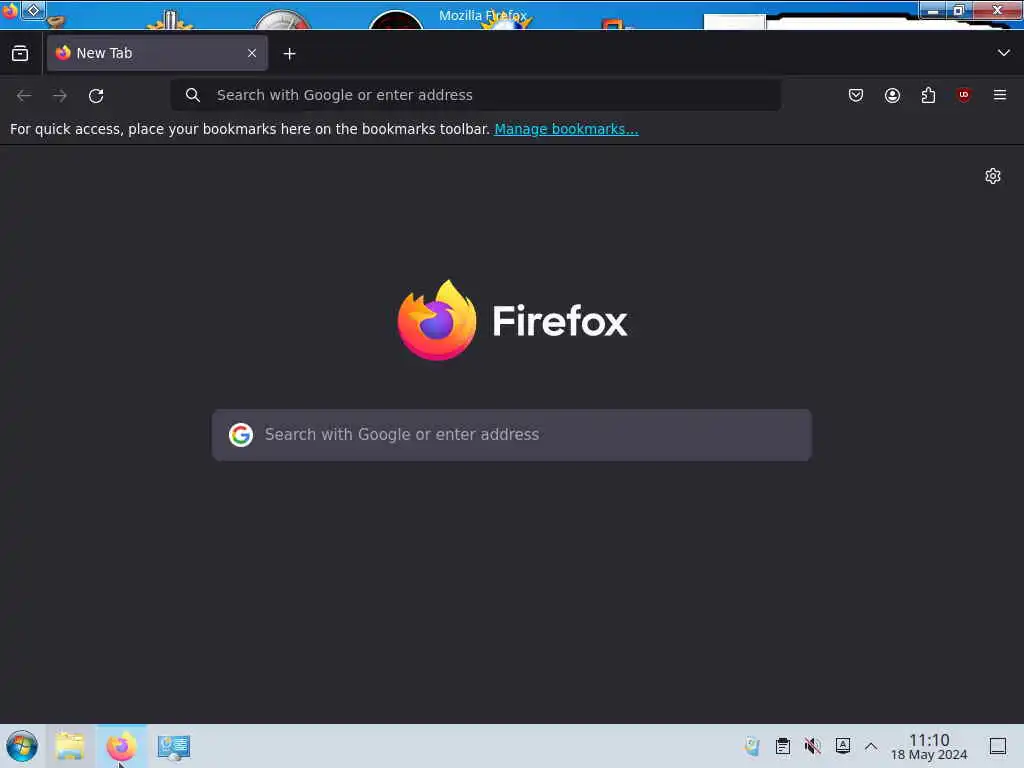Viewport: 1024px width, 768px height.
Task: Minimize the Mozilla Firefox window
Action: pyautogui.click(x=933, y=10)
